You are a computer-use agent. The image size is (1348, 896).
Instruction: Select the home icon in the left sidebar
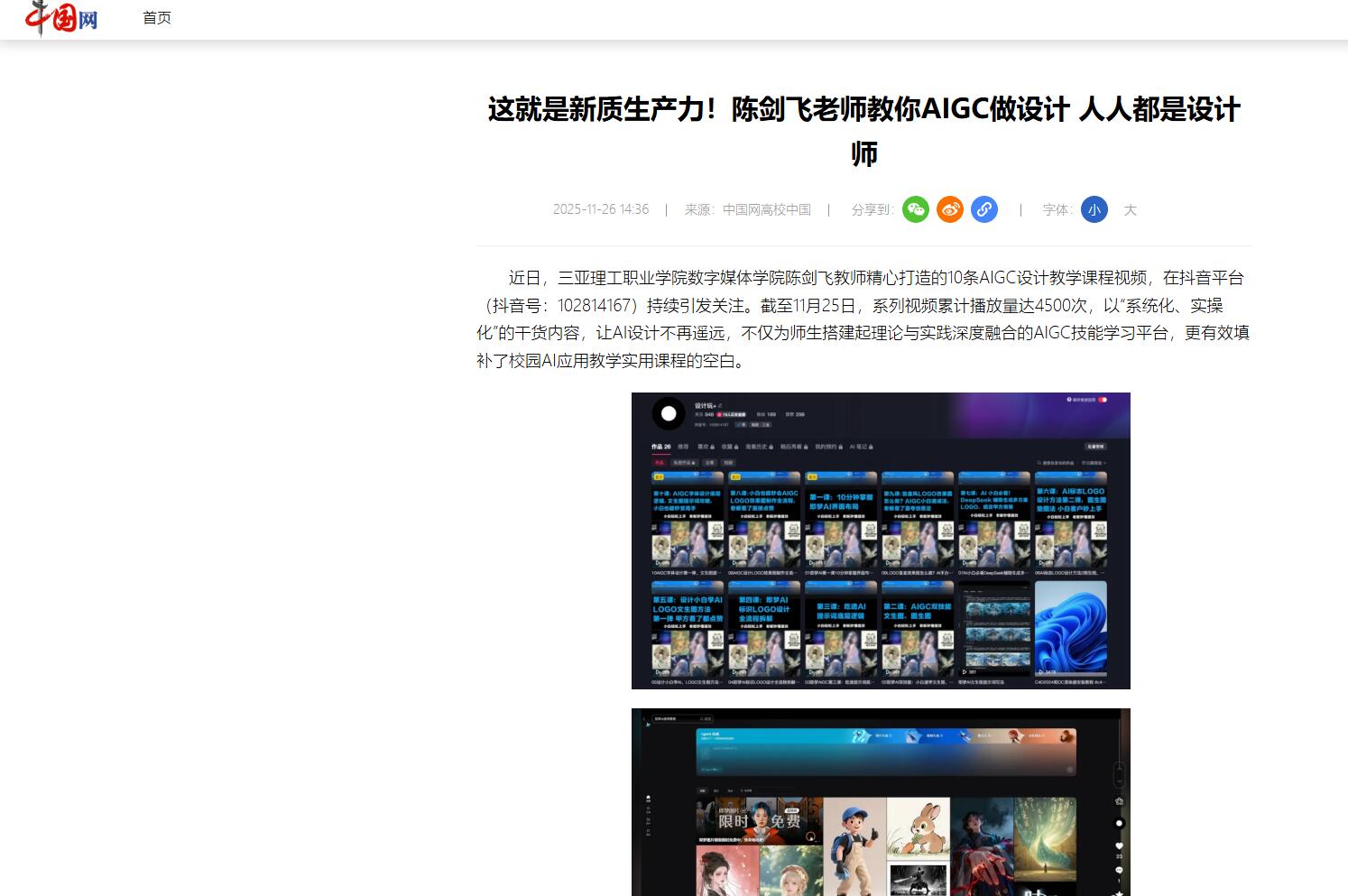648,796
